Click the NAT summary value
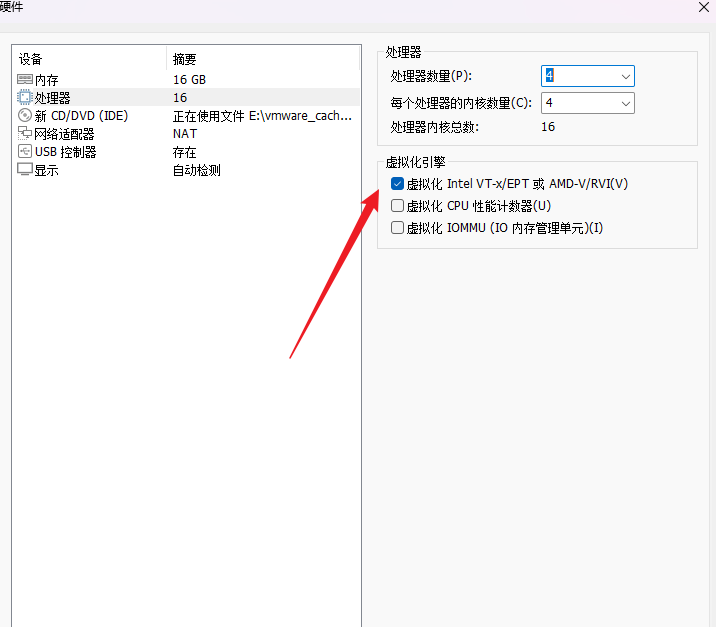This screenshot has width=716, height=627. 185,134
